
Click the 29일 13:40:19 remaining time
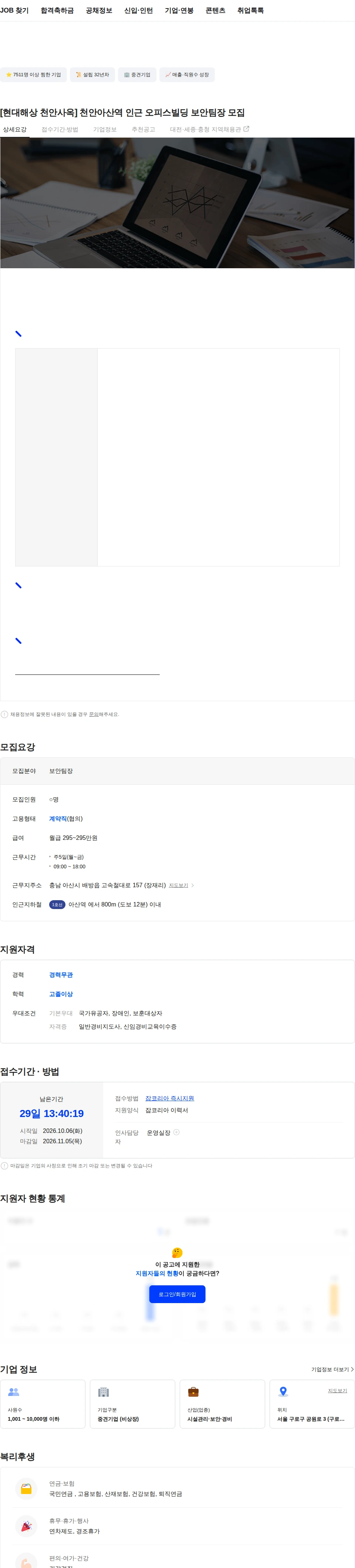(x=52, y=1114)
